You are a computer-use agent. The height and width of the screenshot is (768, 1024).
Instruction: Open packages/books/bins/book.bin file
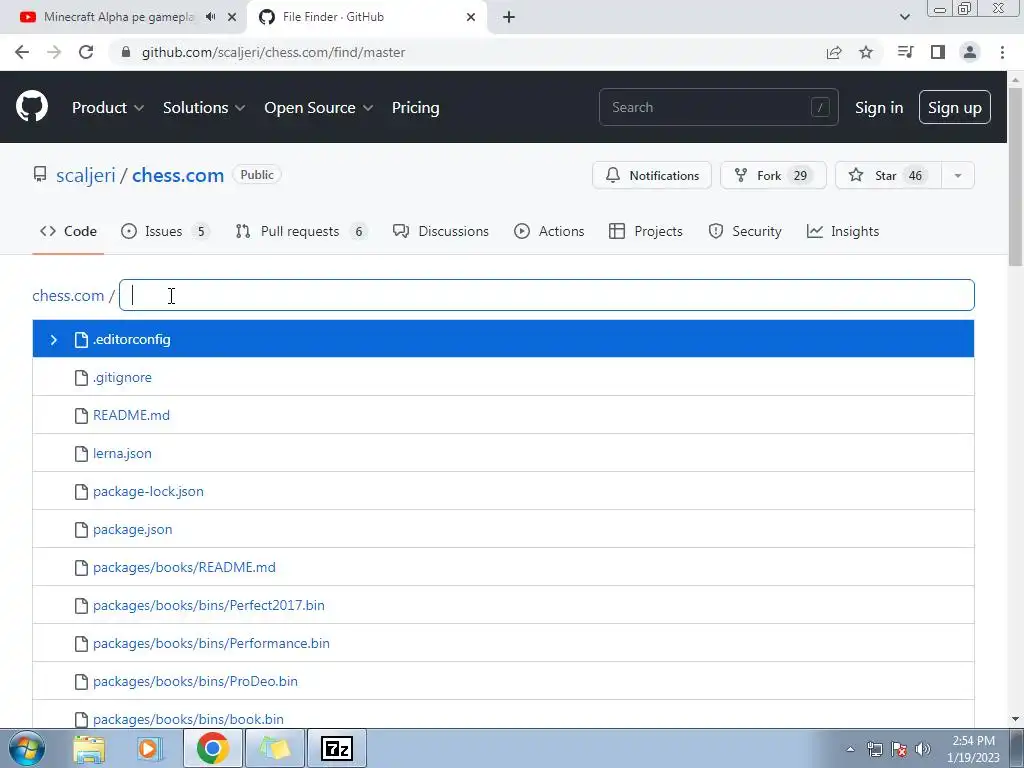[188, 719]
